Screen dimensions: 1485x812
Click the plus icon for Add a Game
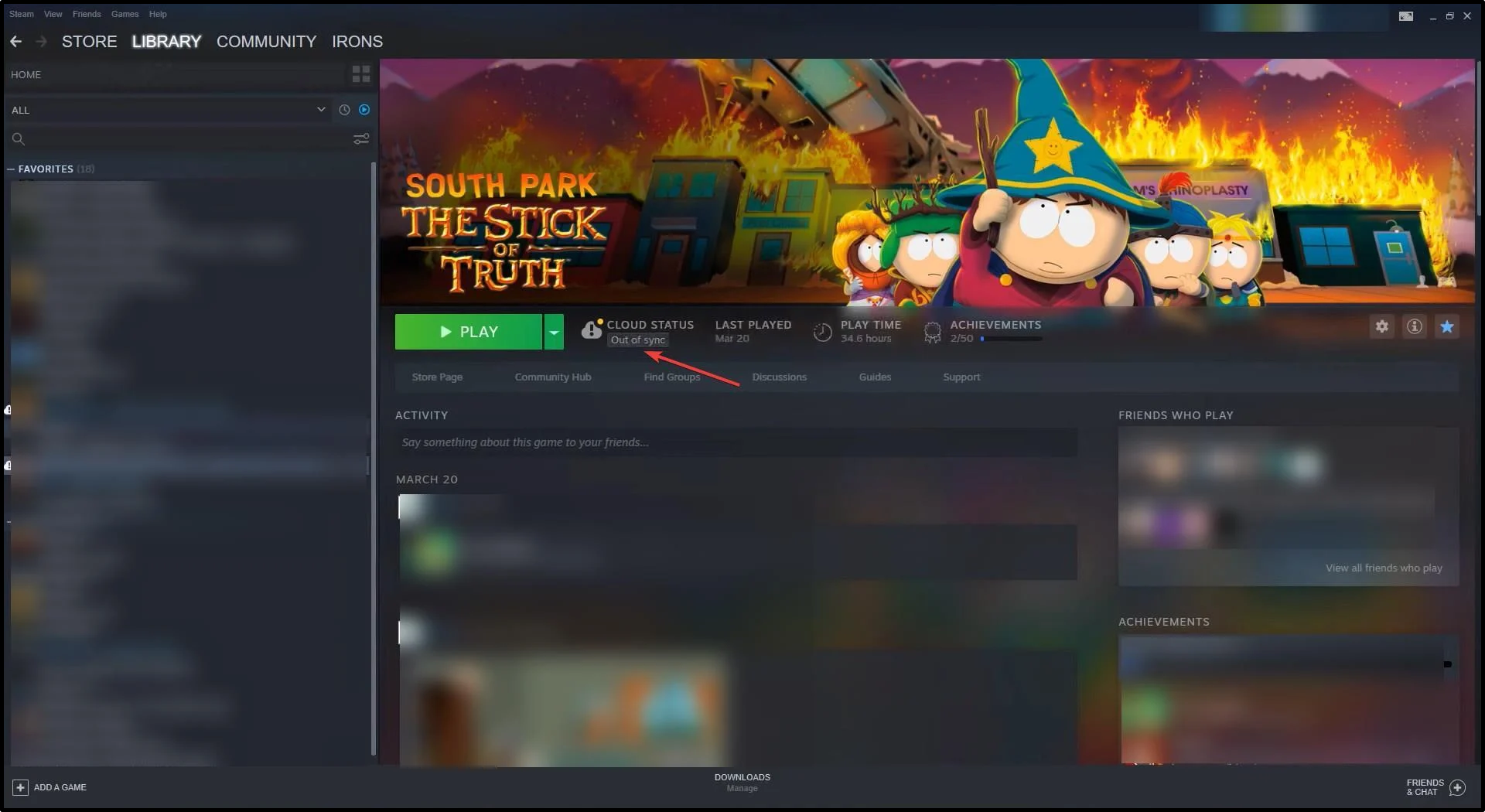[21, 787]
